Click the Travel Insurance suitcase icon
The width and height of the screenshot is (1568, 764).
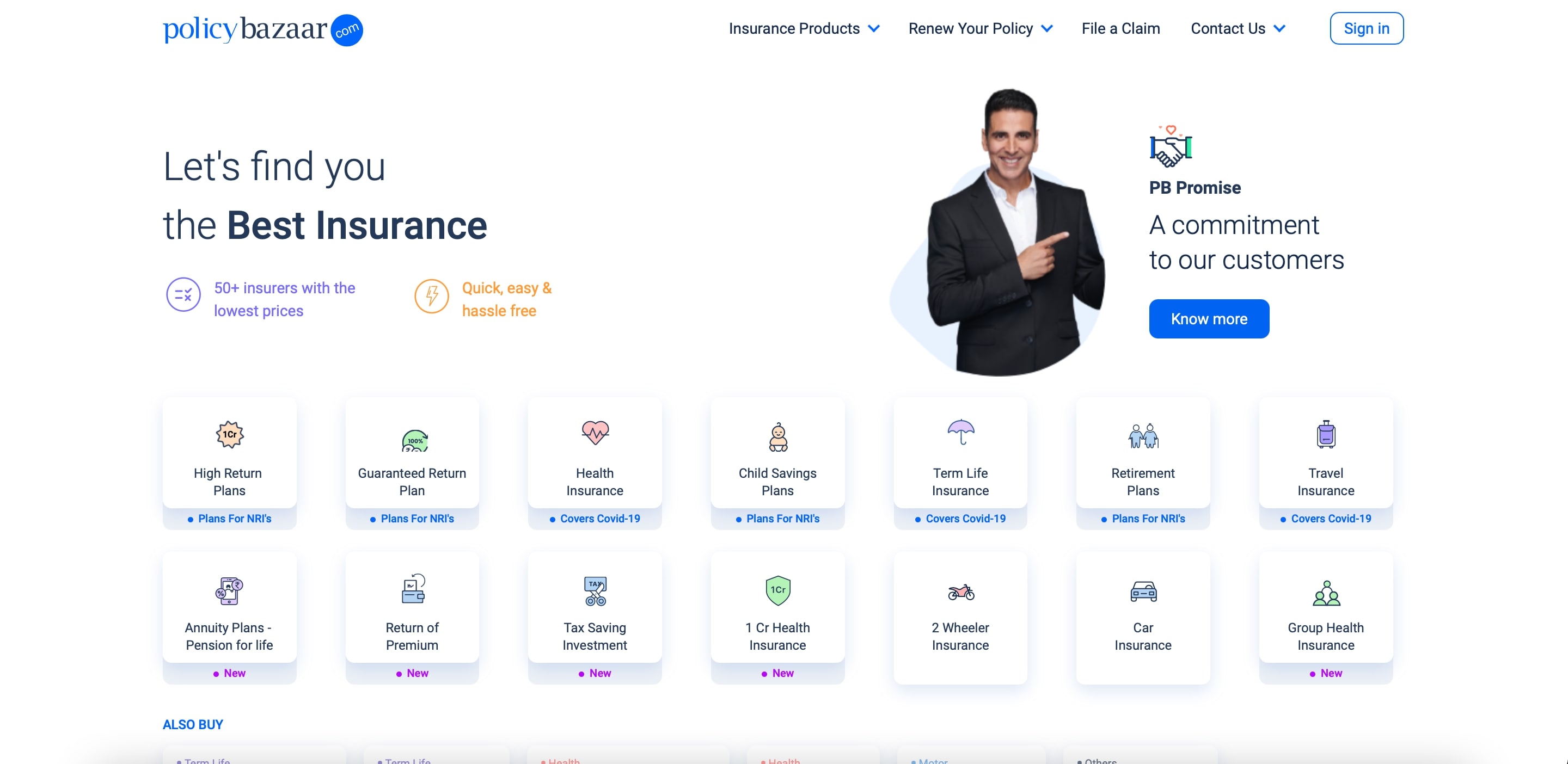[1326, 434]
